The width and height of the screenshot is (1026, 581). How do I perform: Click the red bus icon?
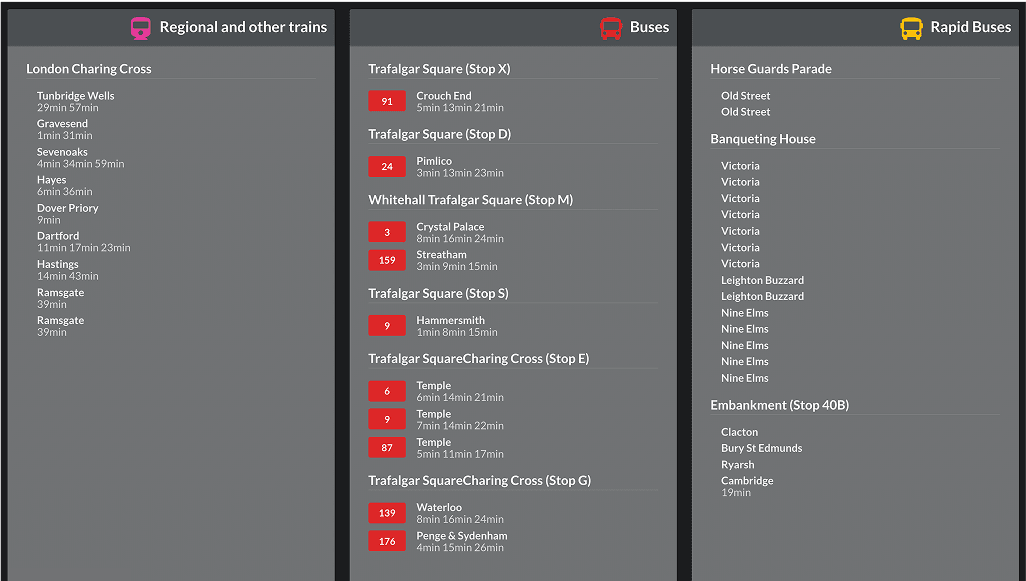[611, 28]
